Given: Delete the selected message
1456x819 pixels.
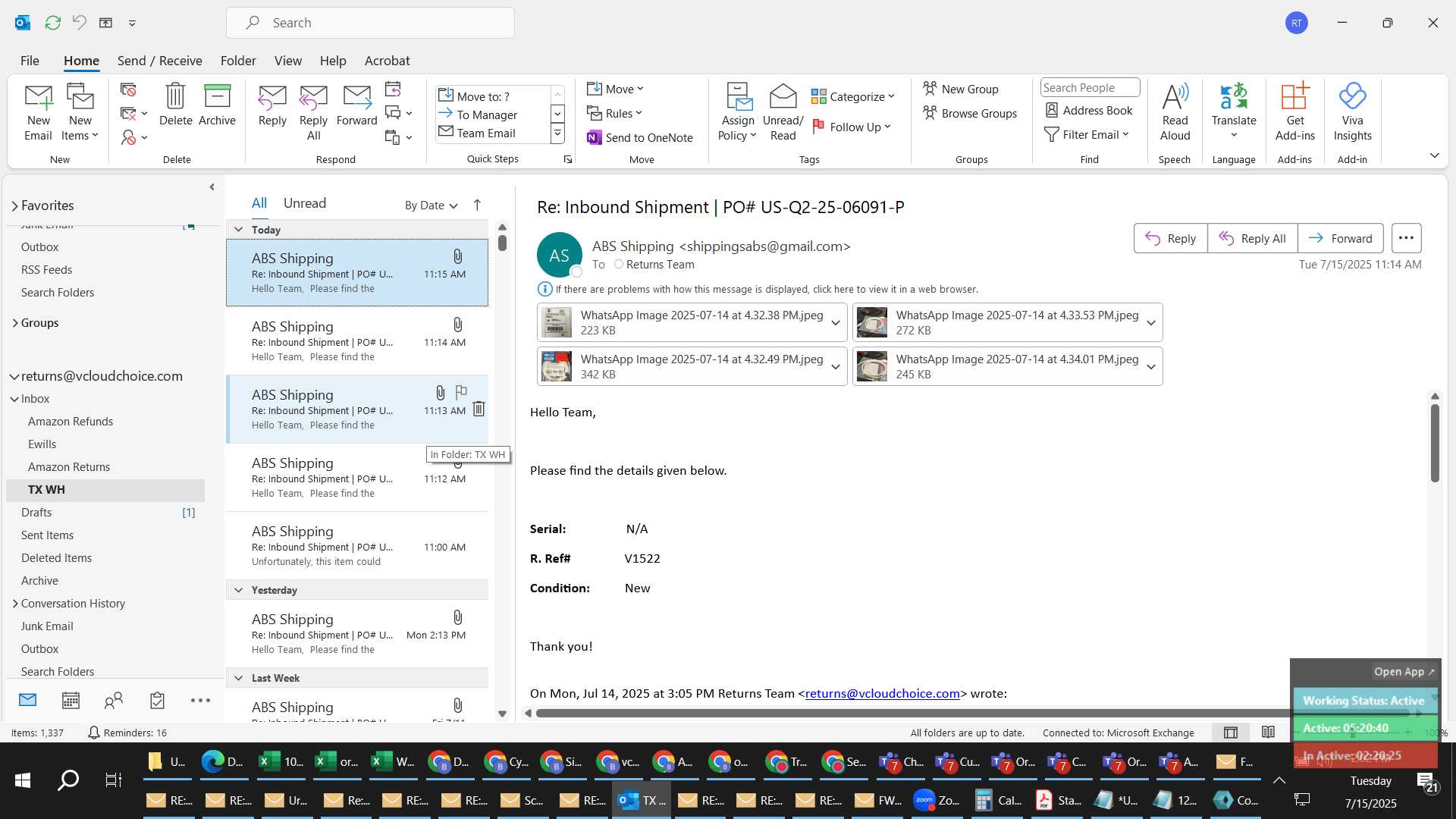Looking at the screenshot, I should [x=175, y=105].
